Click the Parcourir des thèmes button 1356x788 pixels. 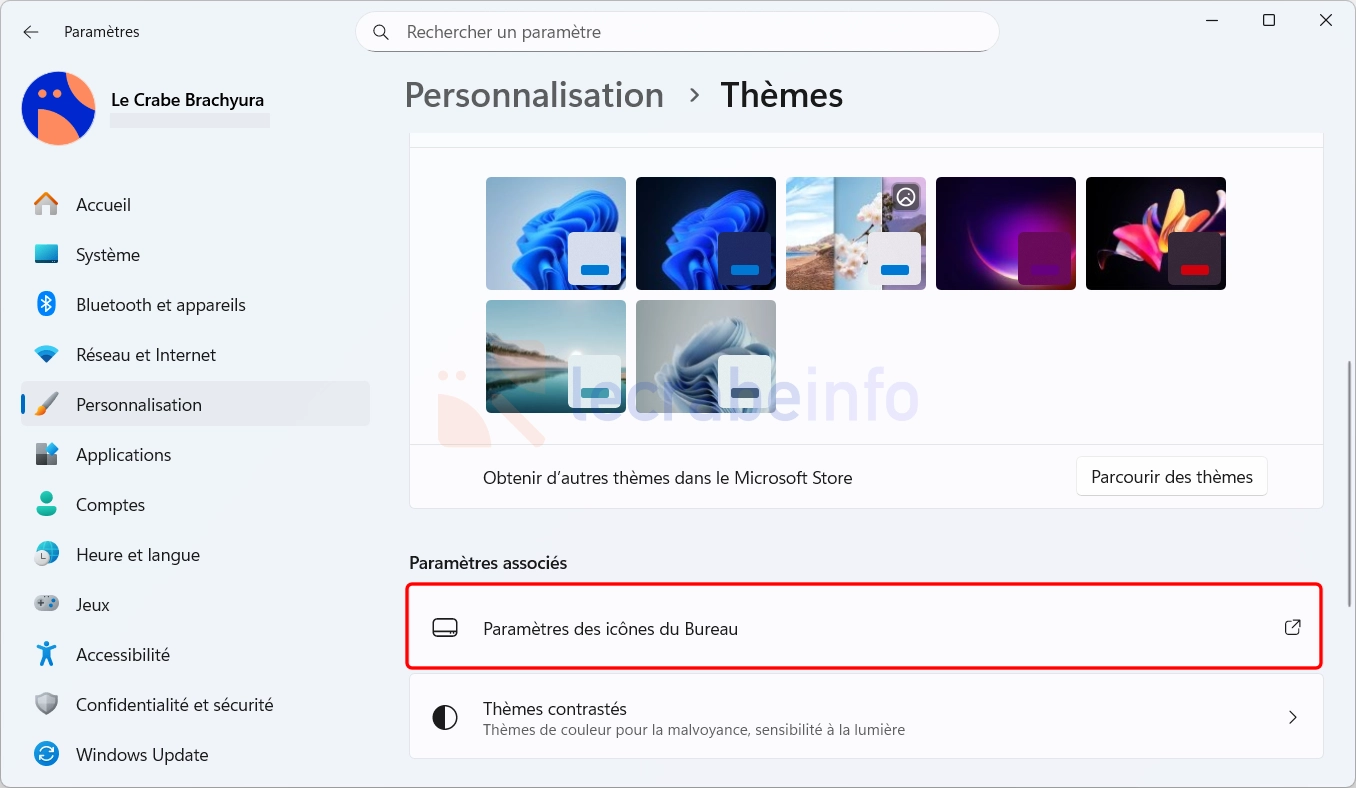click(x=1172, y=477)
